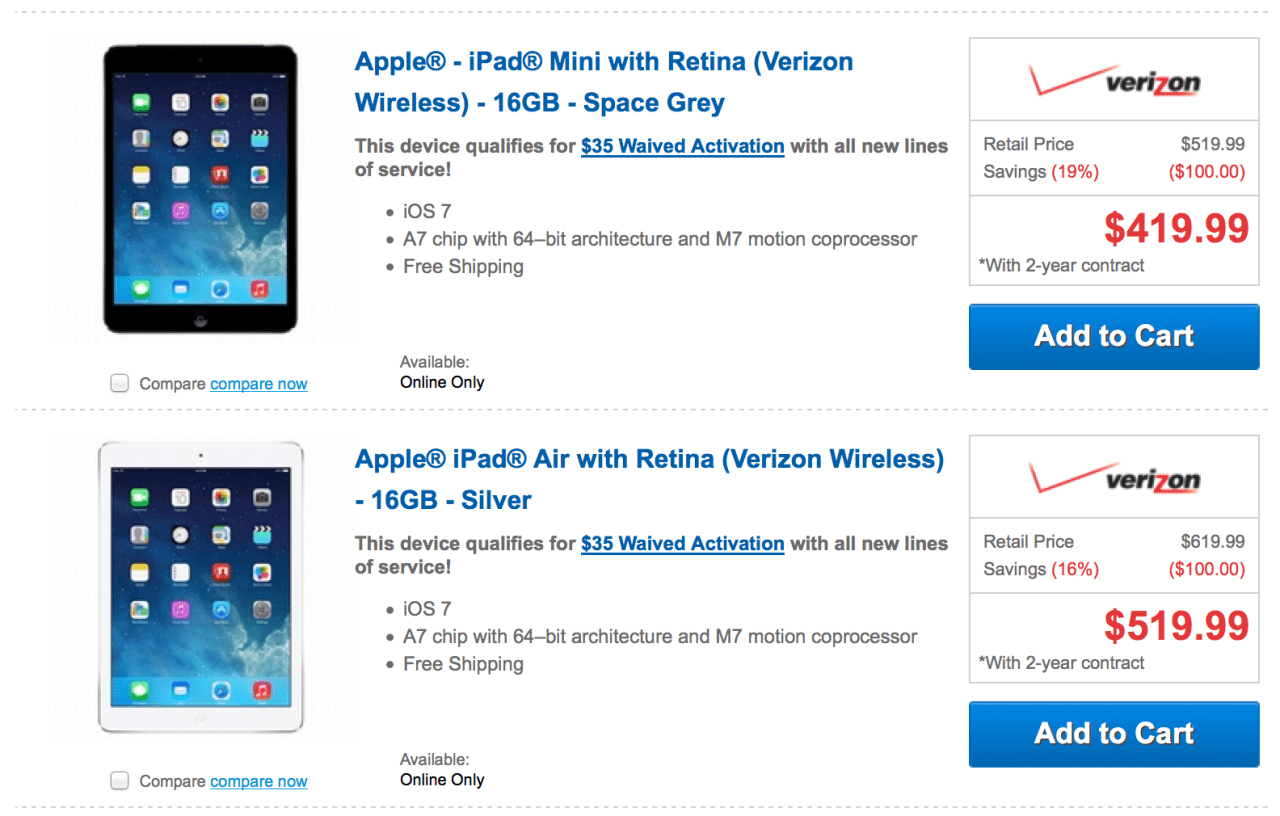The height and width of the screenshot is (816, 1280).
Task: Click the $419.99 price for iPad Mini
Action: (x=1176, y=228)
